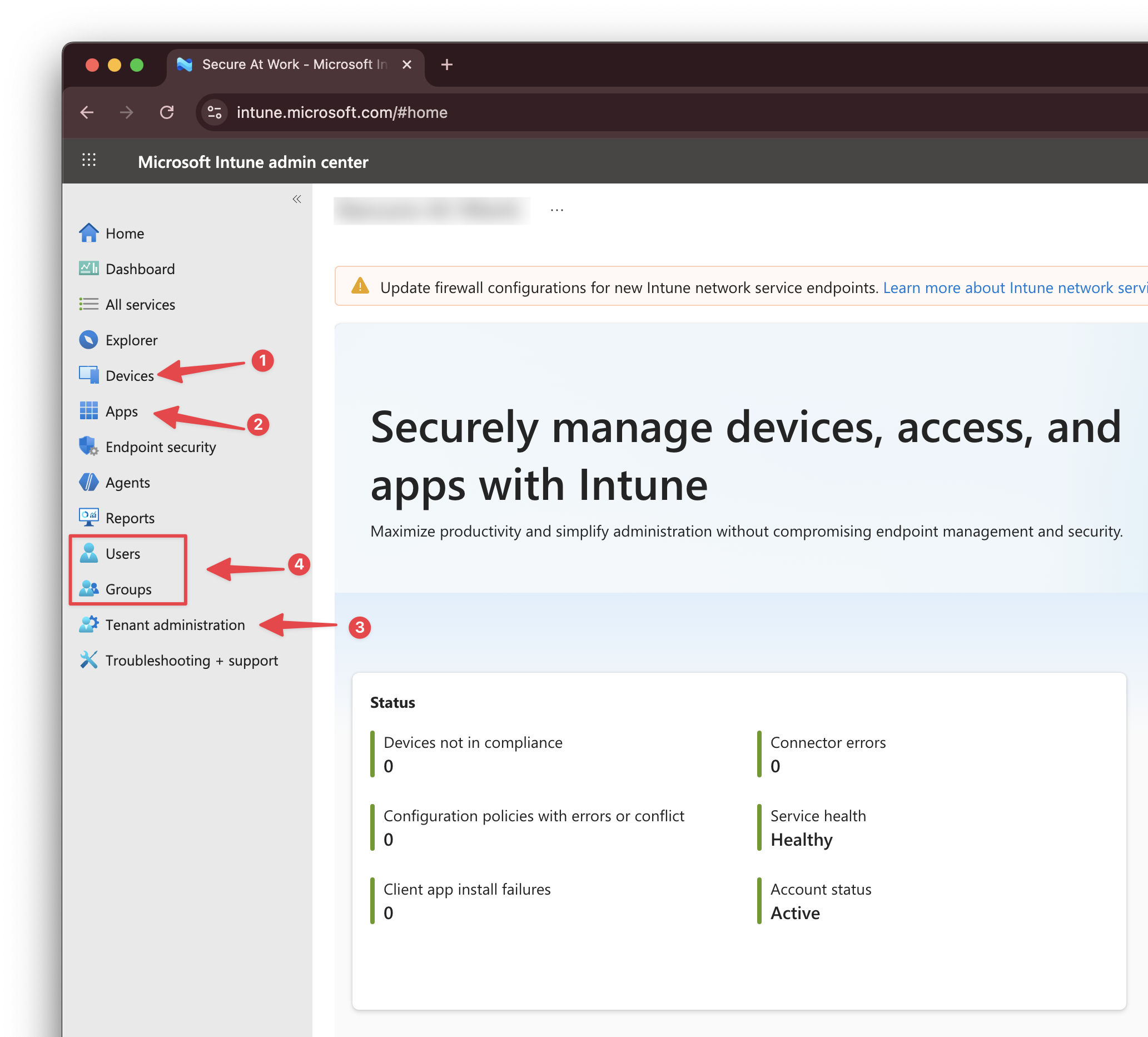Open the Explorer section
The width and height of the screenshot is (1148, 1037).
[x=132, y=340]
